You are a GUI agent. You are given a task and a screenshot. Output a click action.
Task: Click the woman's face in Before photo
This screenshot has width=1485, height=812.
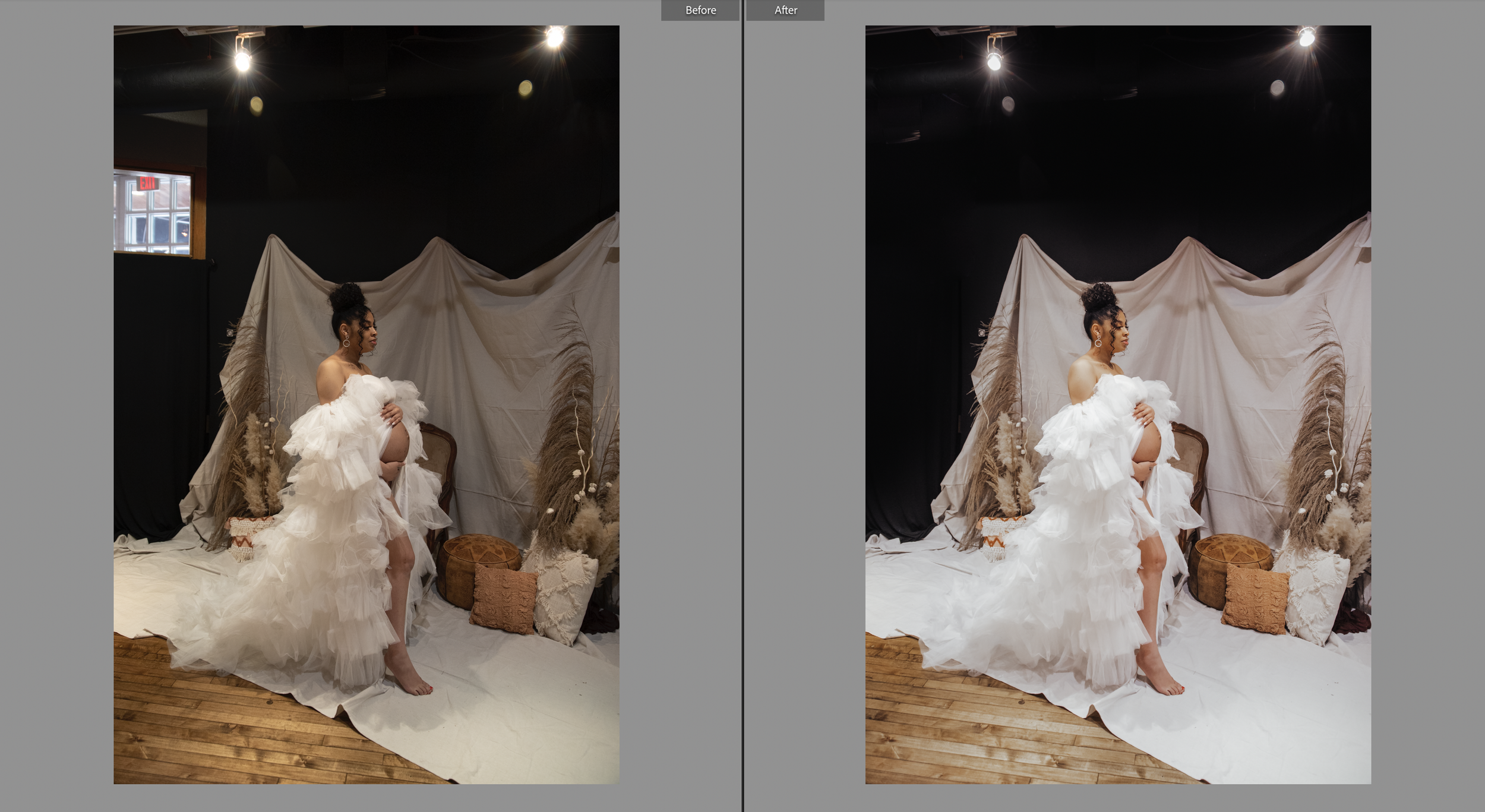[366, 334]
